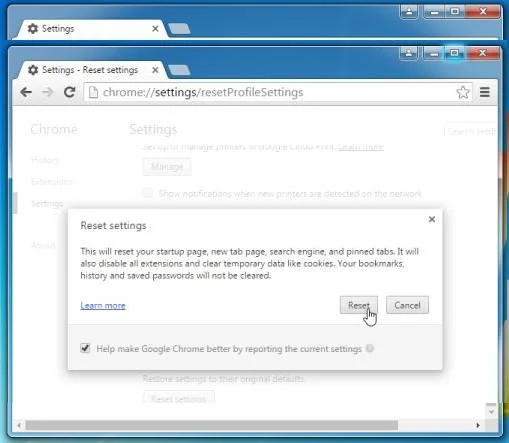Click the horizontal scrollbar left arrow

(19, 425)
